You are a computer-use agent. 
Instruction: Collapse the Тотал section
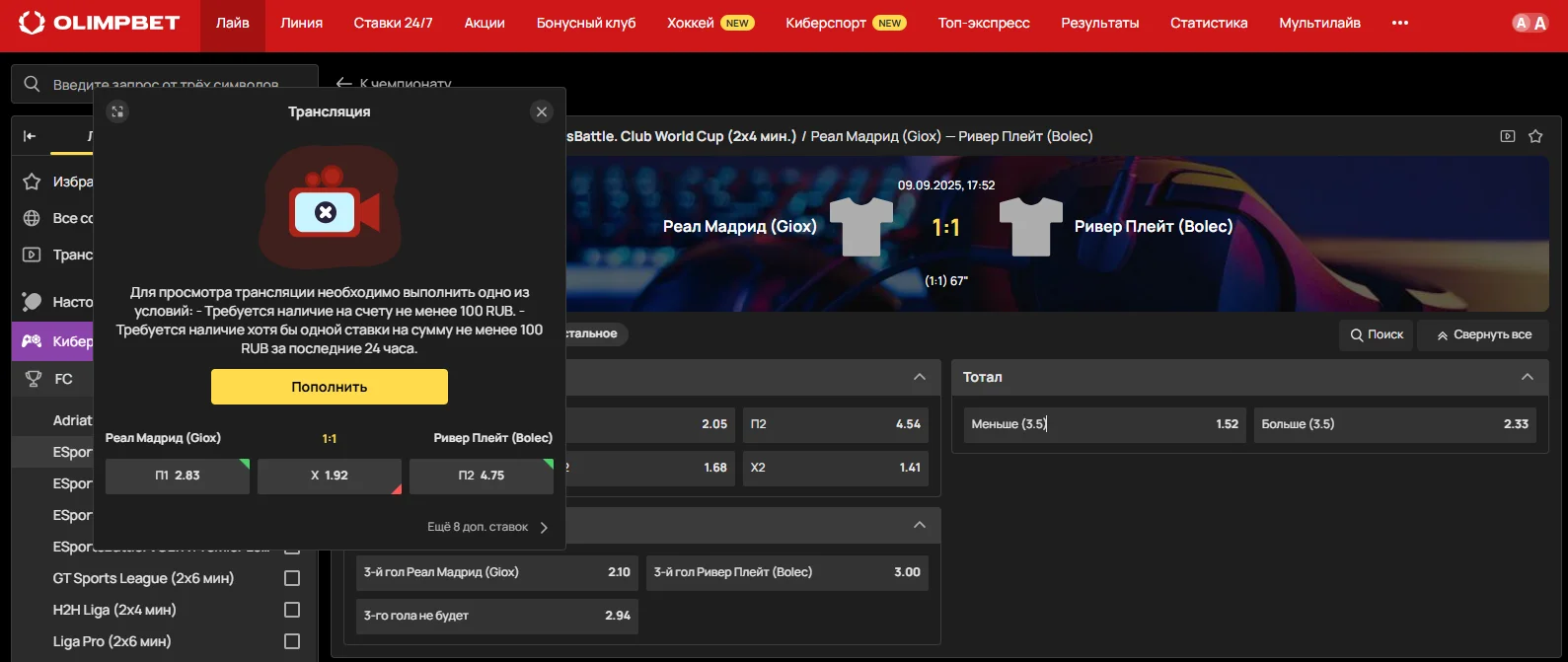coord(1527,377)
